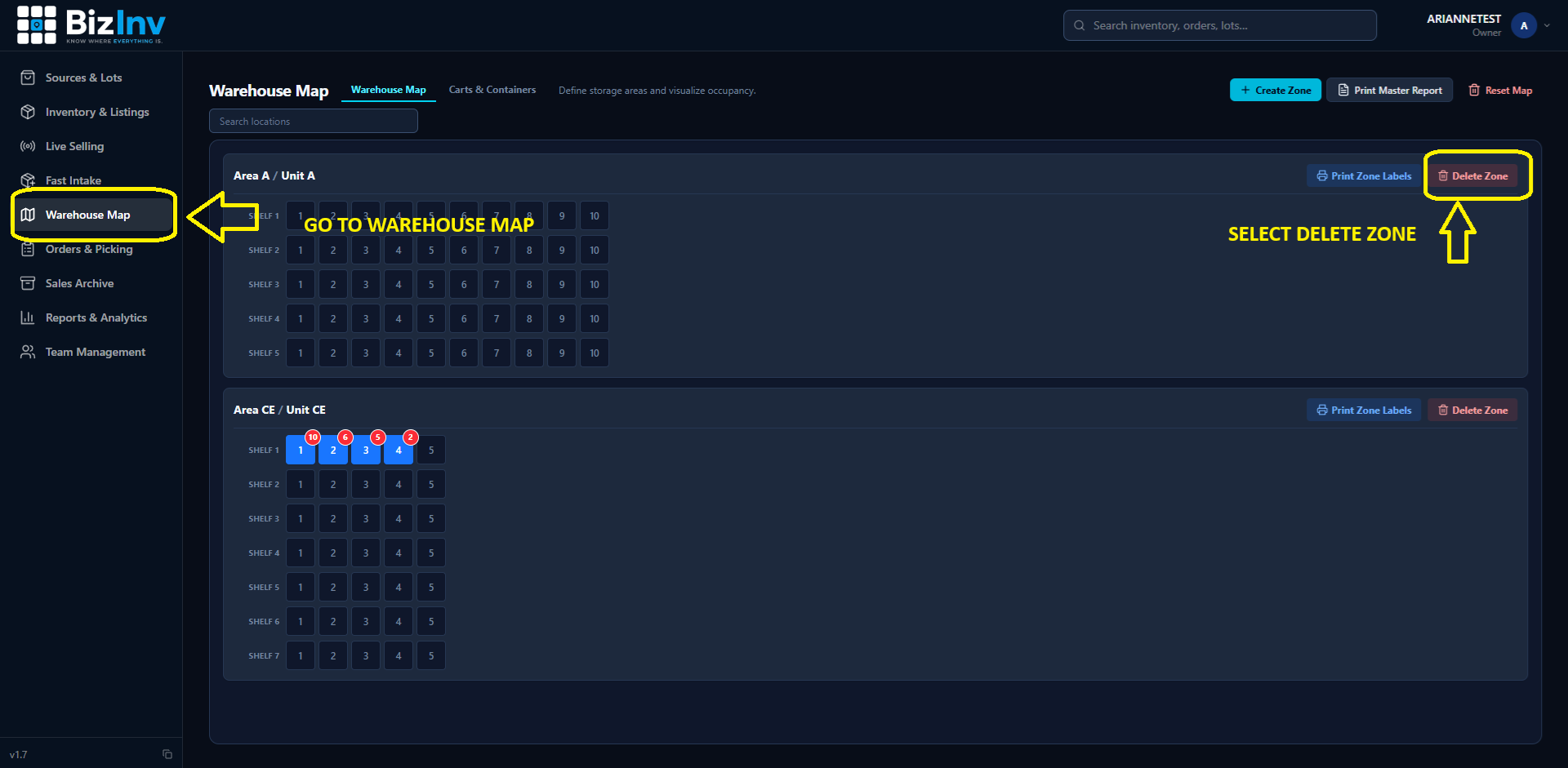
Task: Delete the Area CE zone
Action: click(1472, 410)
